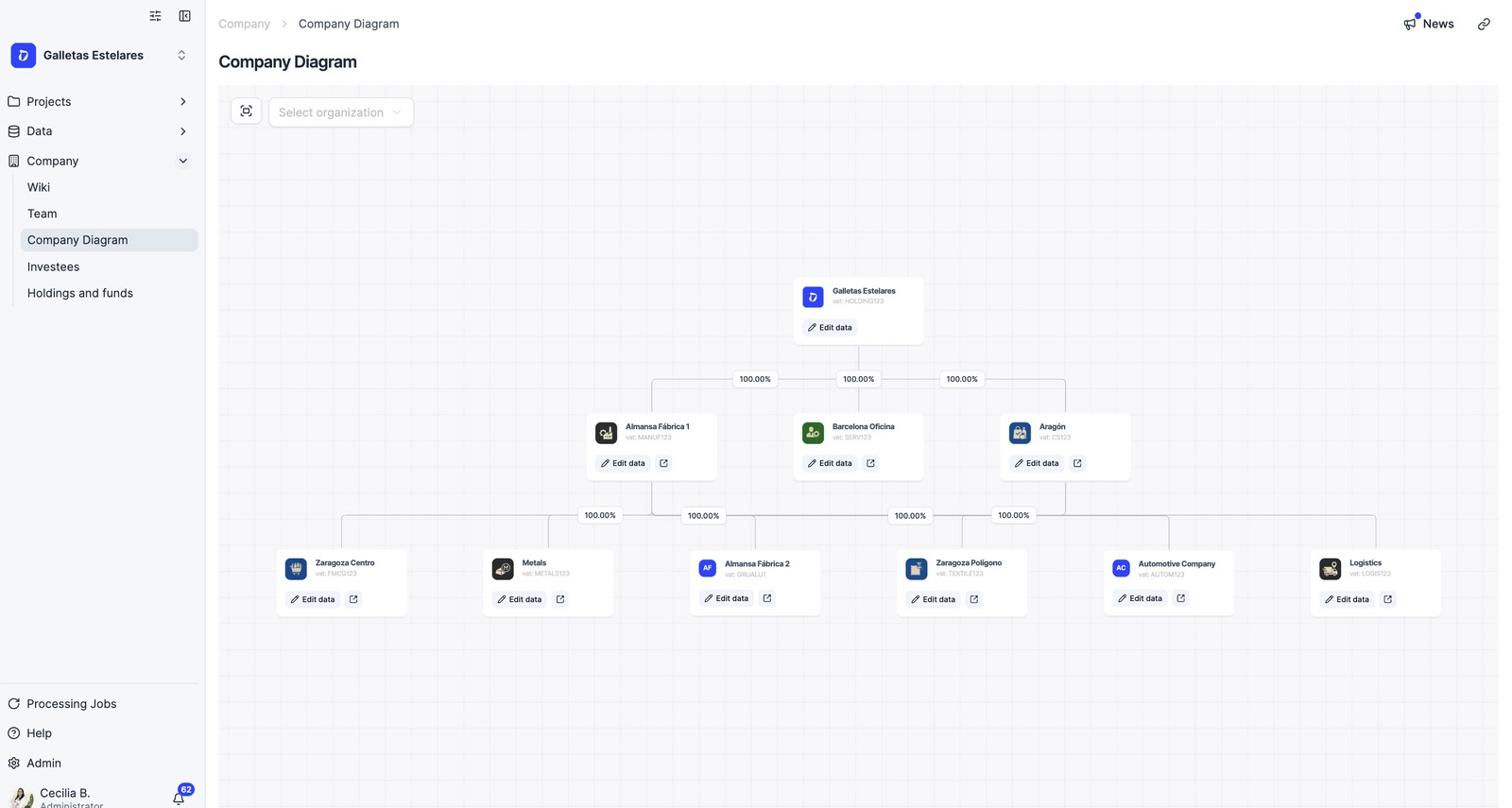Collapse the sidebar panel icon
1512x808 pixels.
[185, 16]
